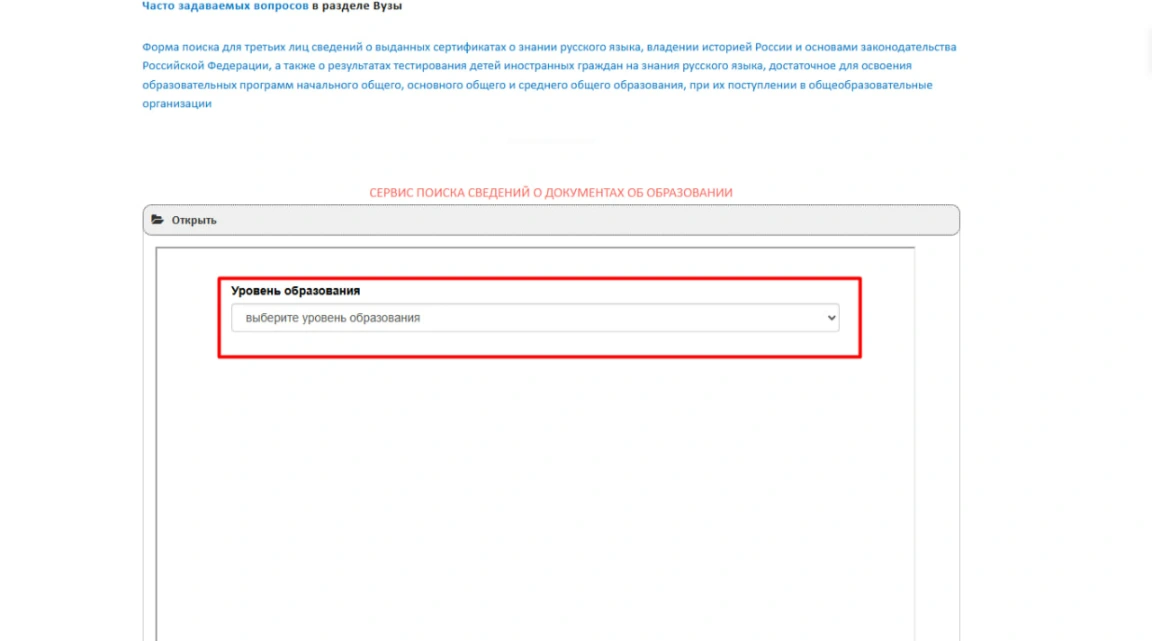Click the folder icon beside 'Открыть'

pyautogui.click(x=157, y=220)
